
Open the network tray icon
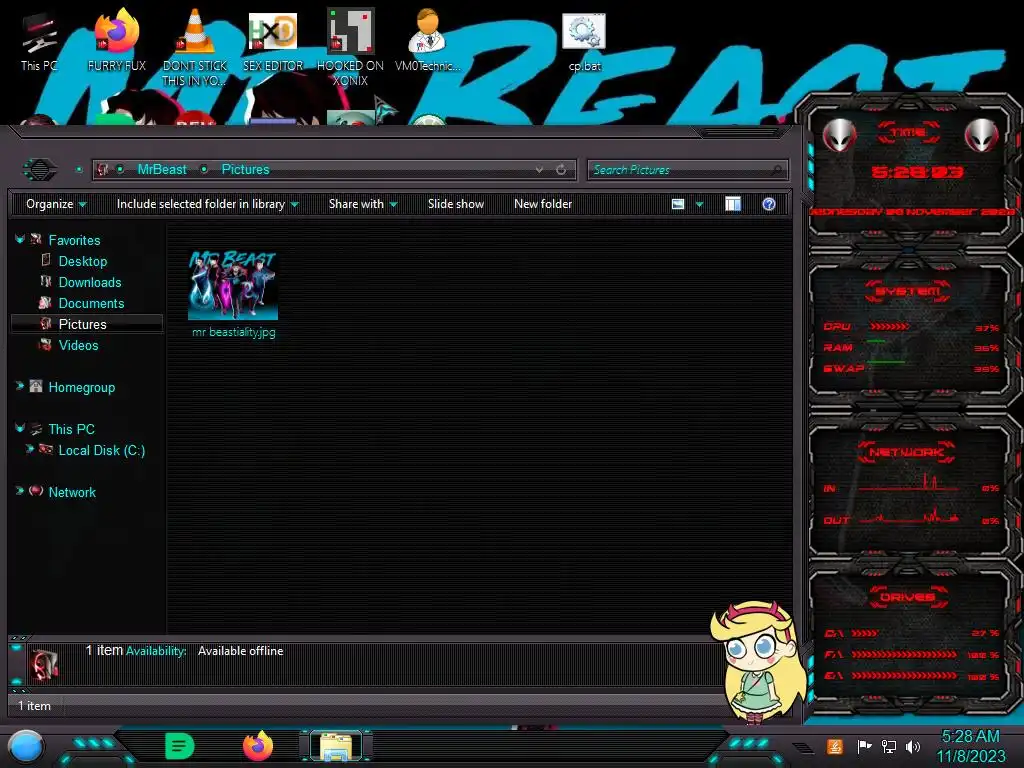[889, 746]
